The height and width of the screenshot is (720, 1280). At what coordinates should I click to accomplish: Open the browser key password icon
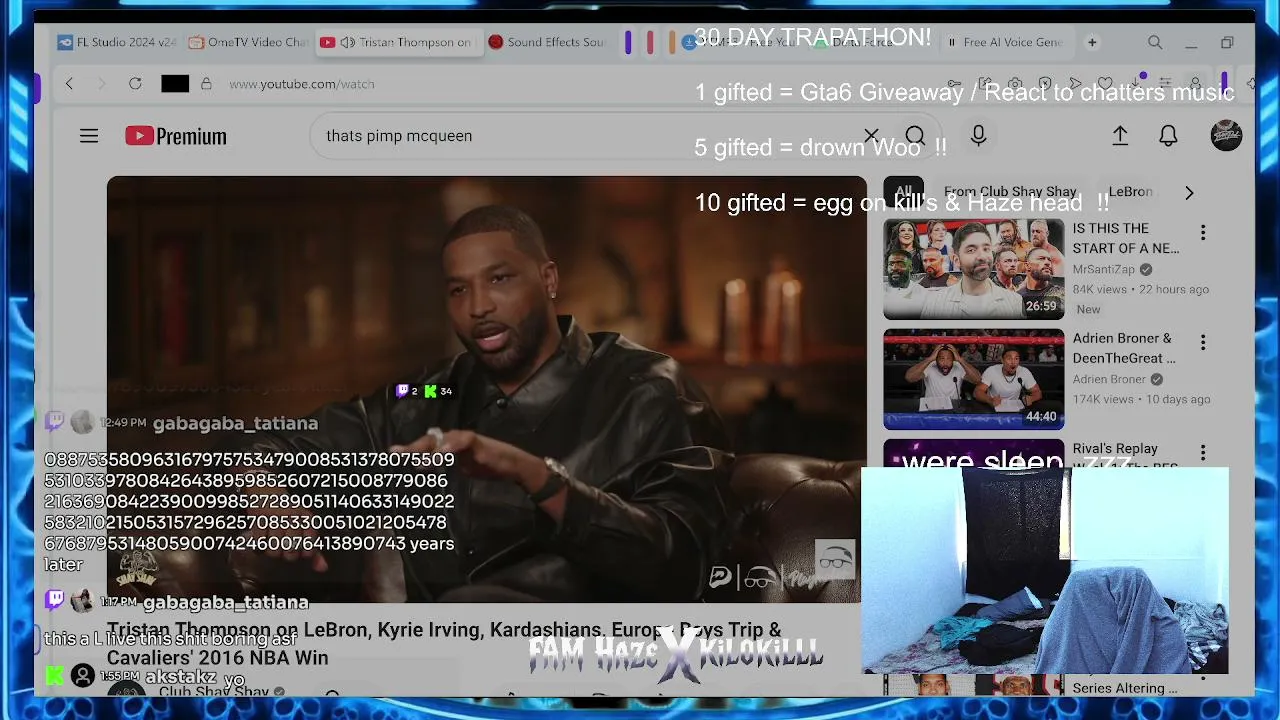(x=955, y=84)
